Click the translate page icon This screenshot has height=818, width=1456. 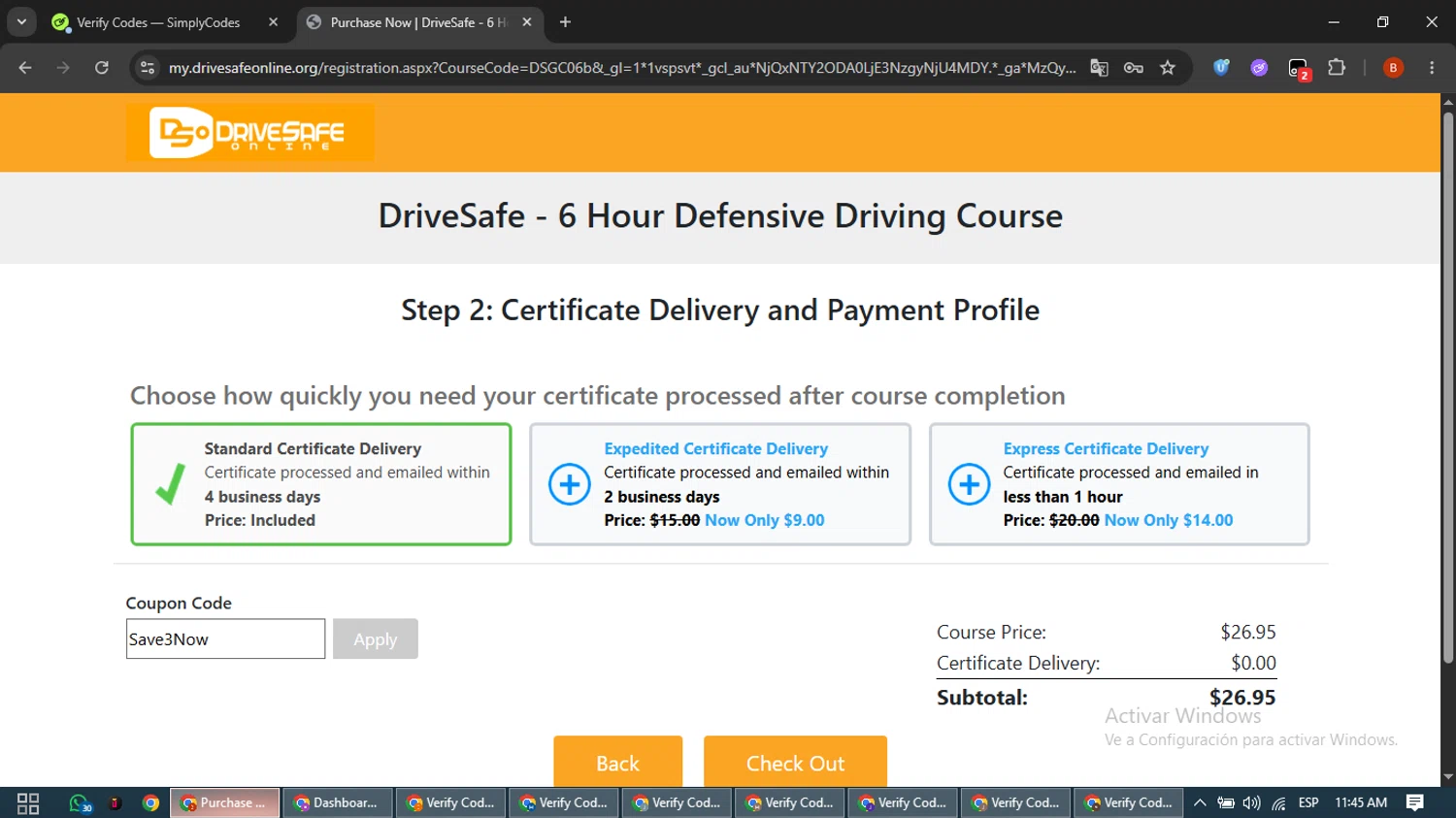[1099, 68]
